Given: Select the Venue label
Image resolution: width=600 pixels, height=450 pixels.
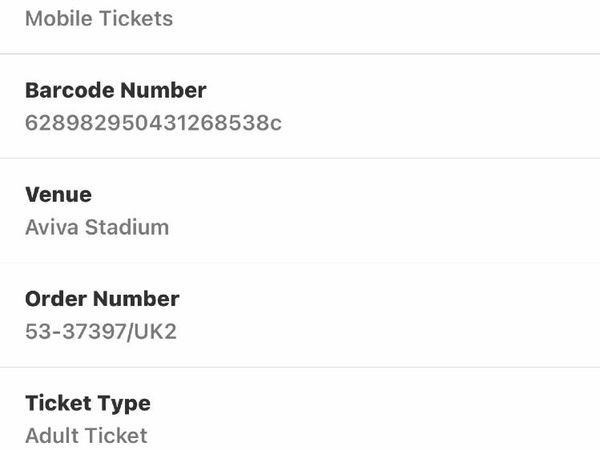Looking at the screenshot, I should [x=58, y=194].
